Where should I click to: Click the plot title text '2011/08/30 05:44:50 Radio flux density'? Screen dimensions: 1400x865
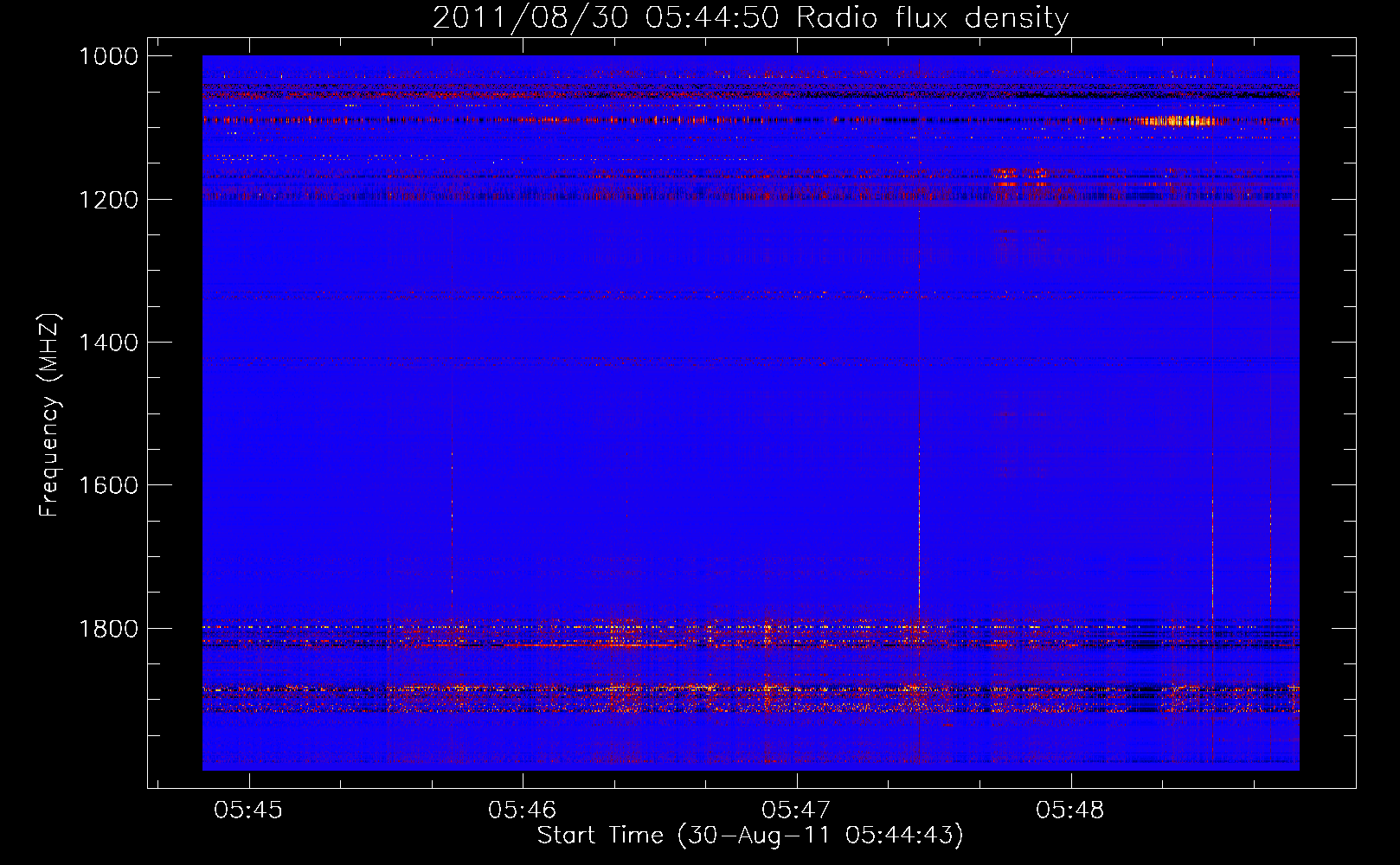750,17
